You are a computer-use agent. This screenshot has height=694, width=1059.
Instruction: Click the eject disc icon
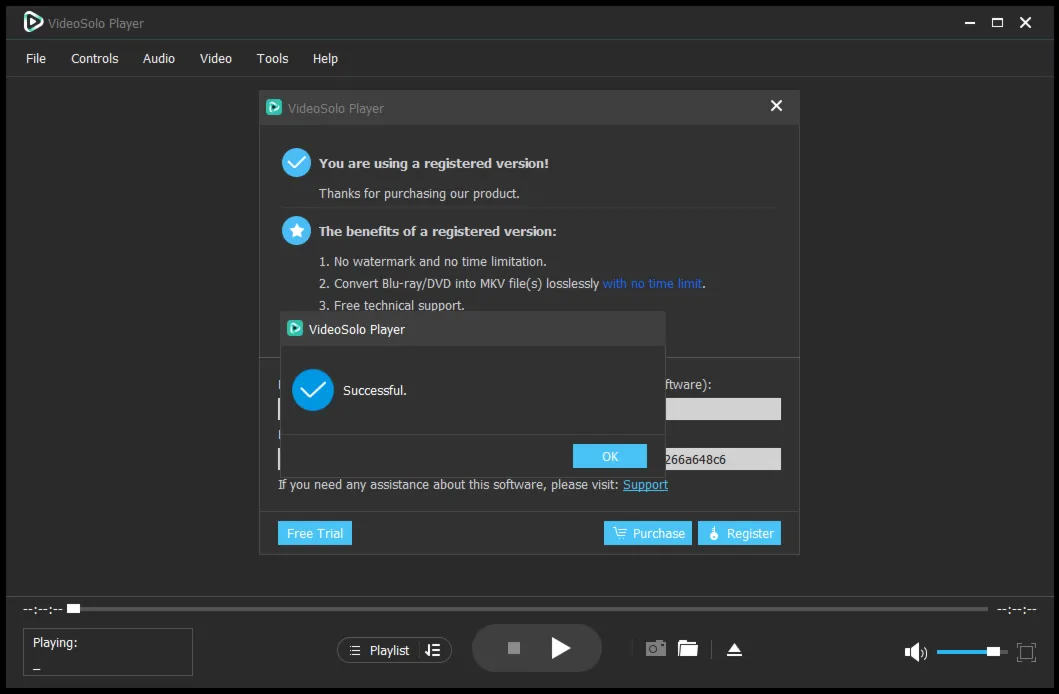coord(734,649)
